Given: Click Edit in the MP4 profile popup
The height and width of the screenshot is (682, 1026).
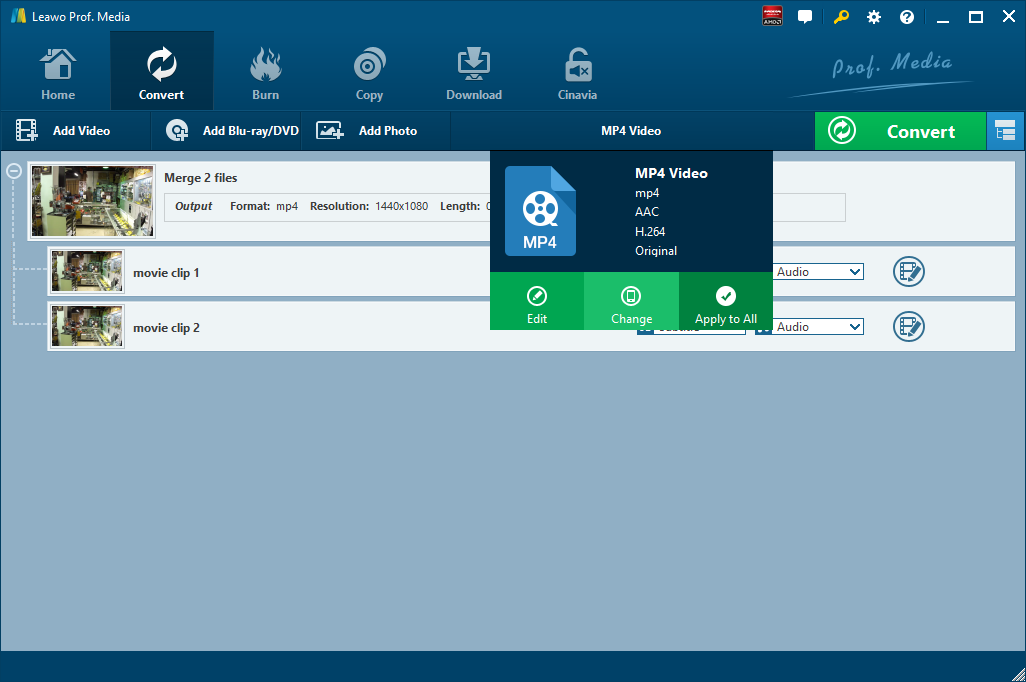Looking at the screenshot, I should [537, 304].
